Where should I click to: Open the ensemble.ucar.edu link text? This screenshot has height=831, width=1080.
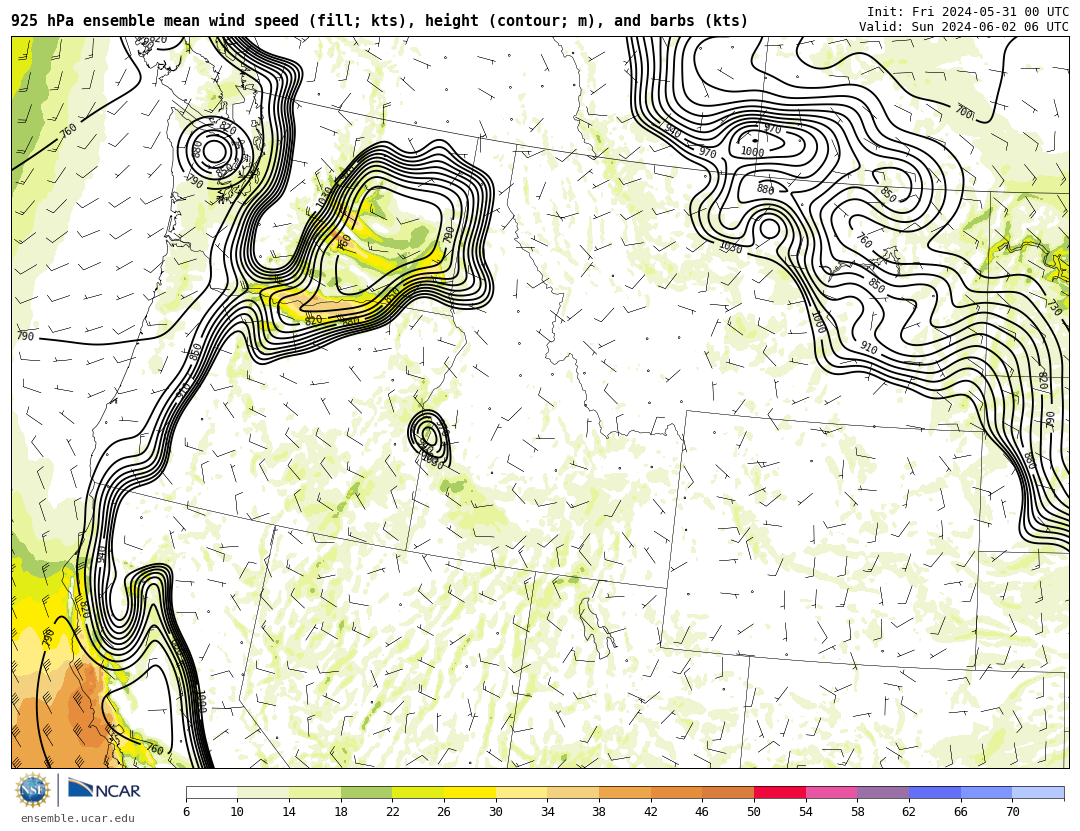click(78, 818)
